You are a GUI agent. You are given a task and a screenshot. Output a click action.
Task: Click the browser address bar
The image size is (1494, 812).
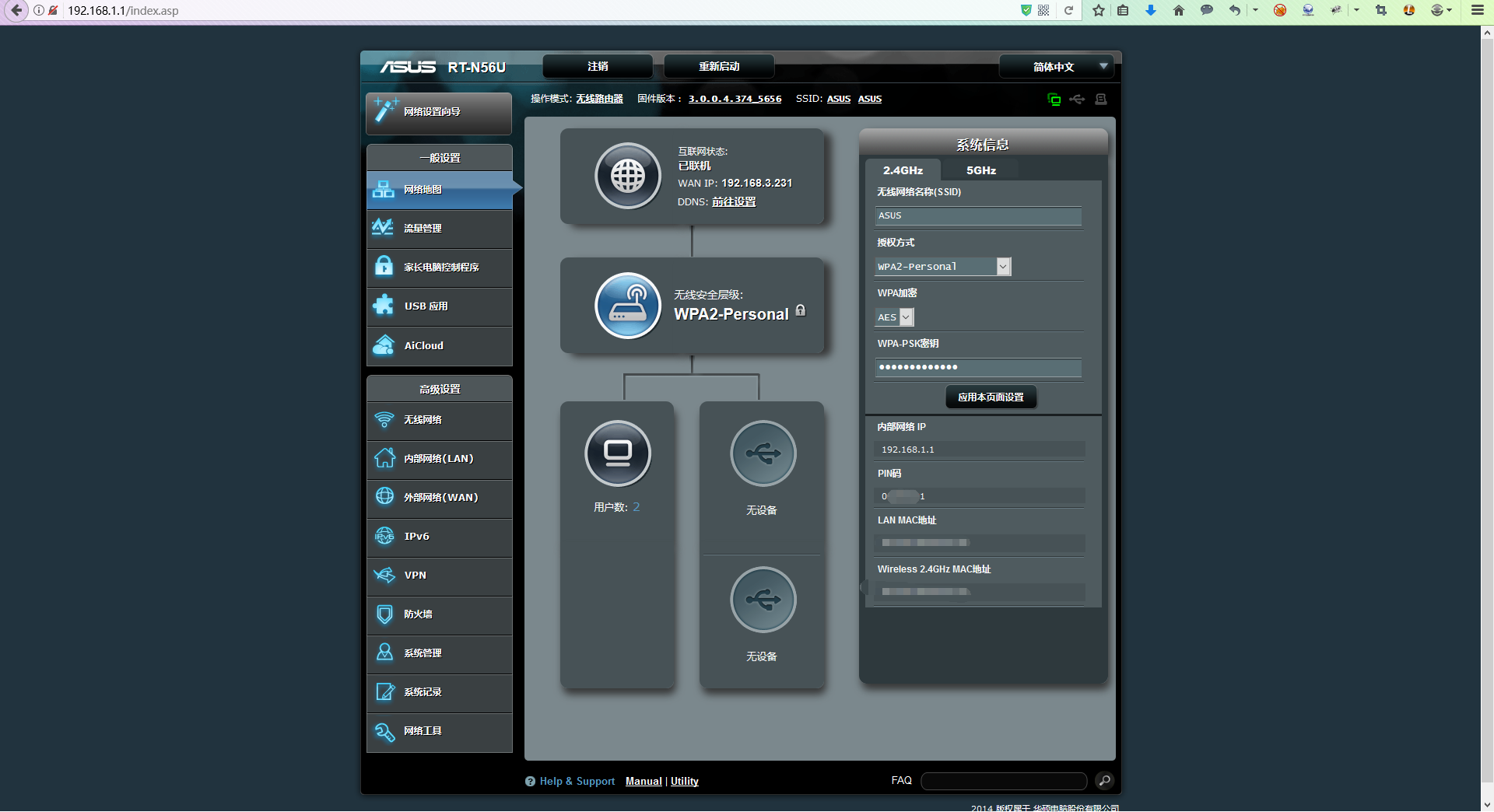click(537, 11)
